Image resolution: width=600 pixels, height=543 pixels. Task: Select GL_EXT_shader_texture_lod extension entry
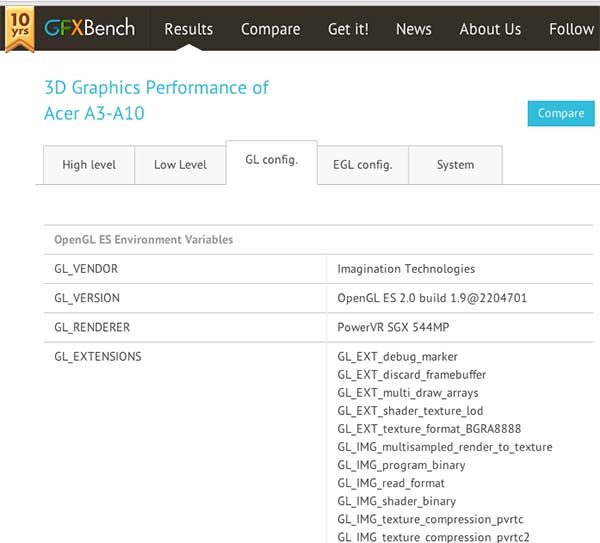point(410,411)
